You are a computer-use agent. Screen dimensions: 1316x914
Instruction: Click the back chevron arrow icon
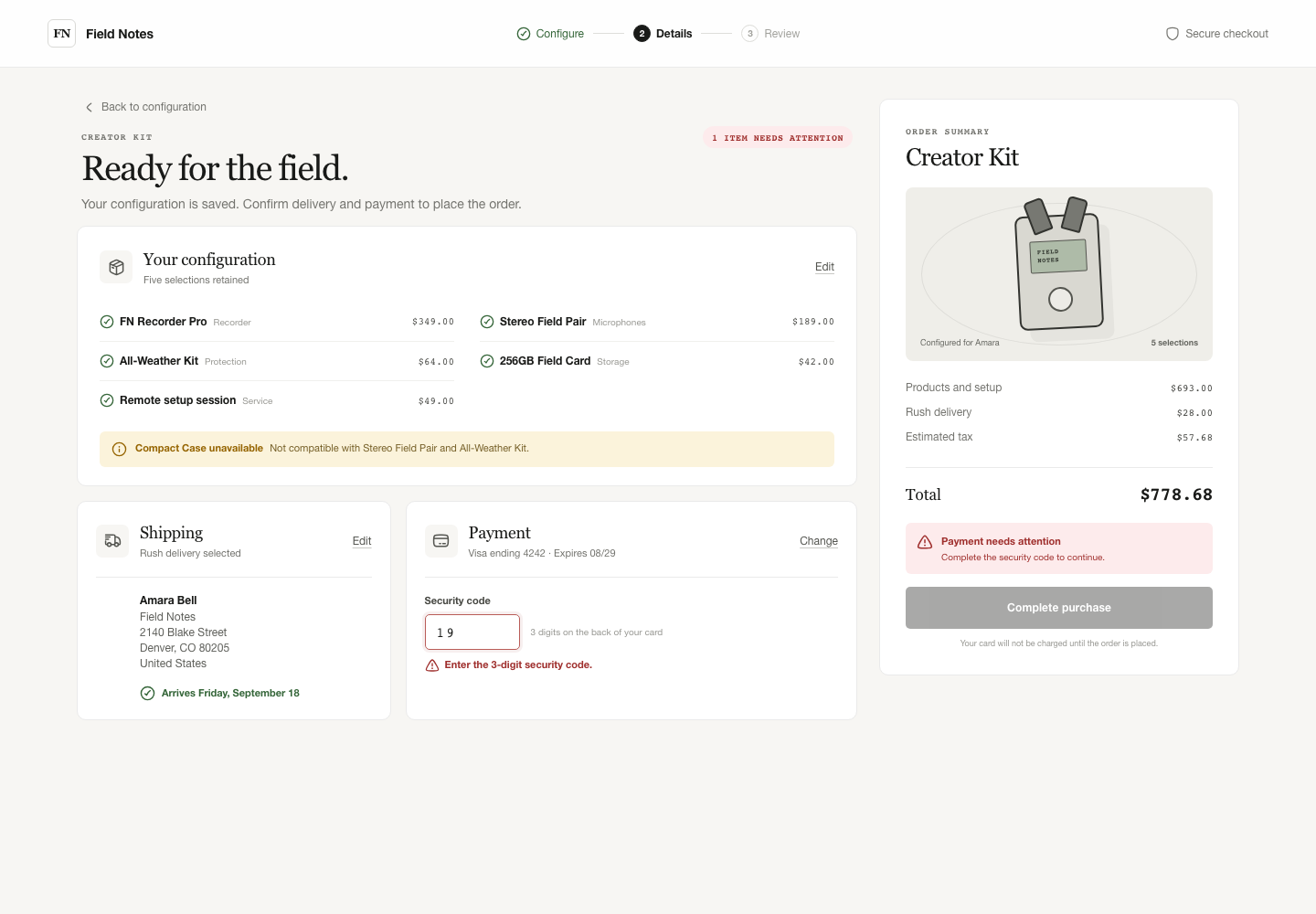[x=89, y=108]
